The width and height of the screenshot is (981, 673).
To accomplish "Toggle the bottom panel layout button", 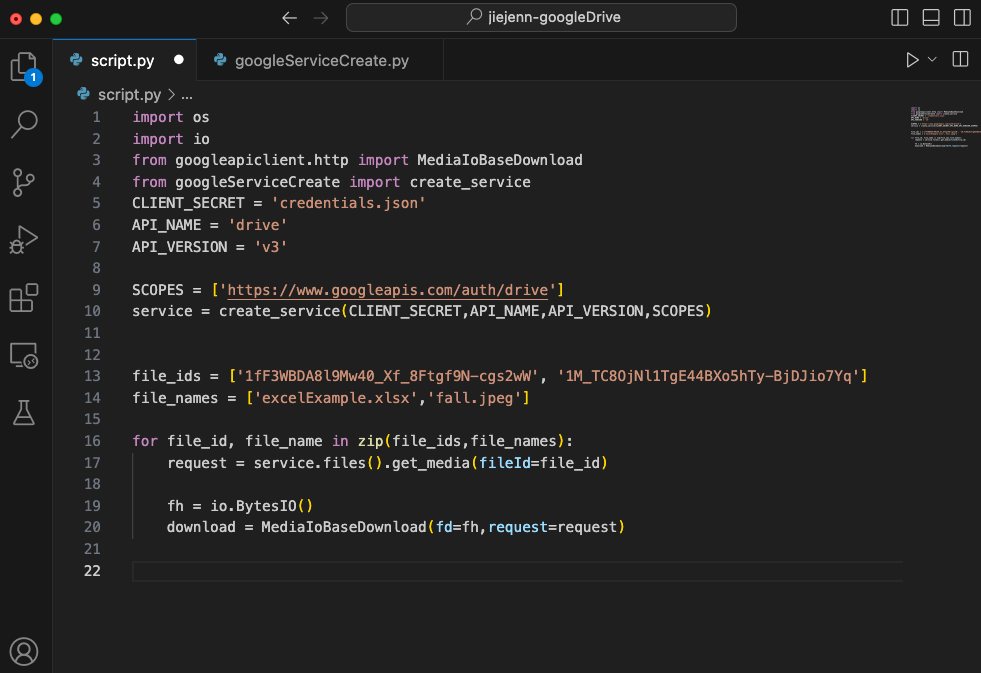I will pos(931,18).
